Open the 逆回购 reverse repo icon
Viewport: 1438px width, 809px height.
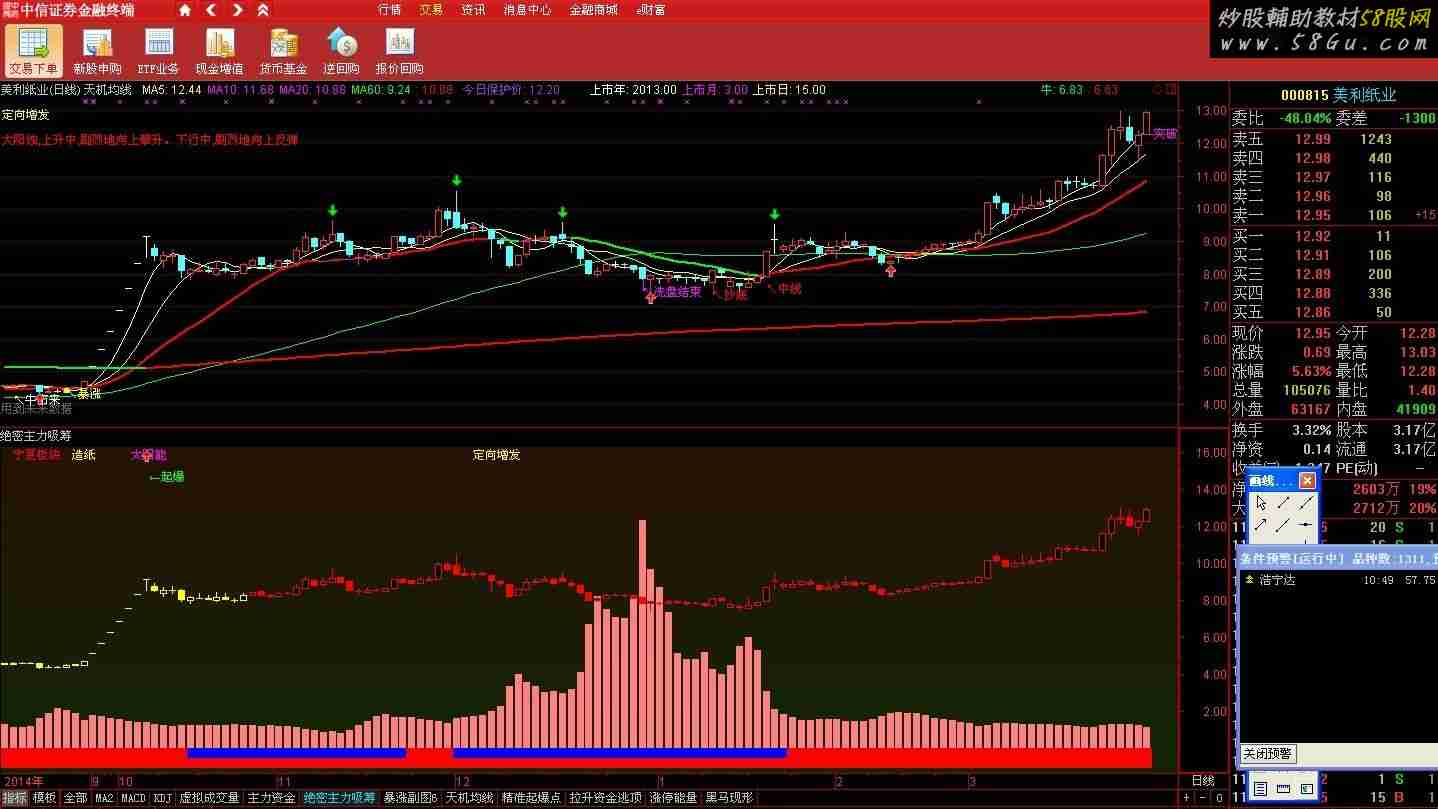tap(341, 51)
